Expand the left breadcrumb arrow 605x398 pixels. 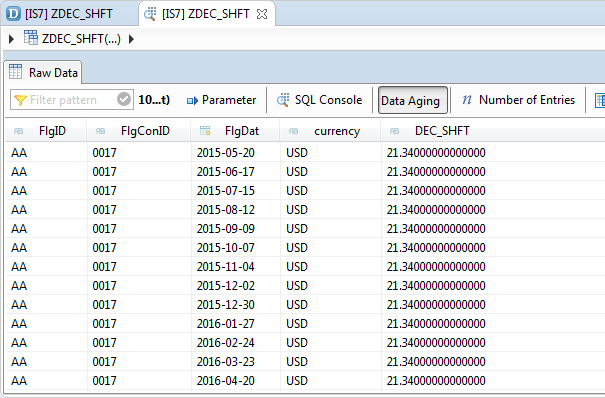tap(11, 39)
